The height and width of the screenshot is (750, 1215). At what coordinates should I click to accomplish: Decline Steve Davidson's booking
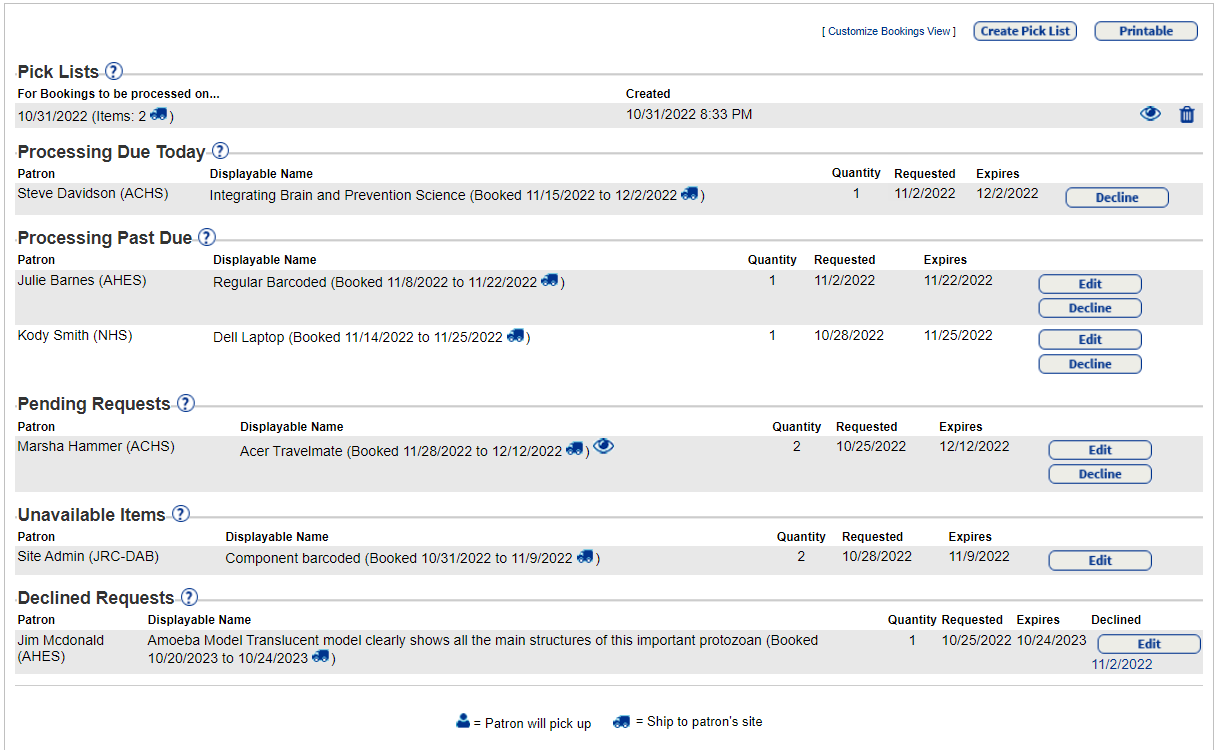click(x=1116, y=197)
